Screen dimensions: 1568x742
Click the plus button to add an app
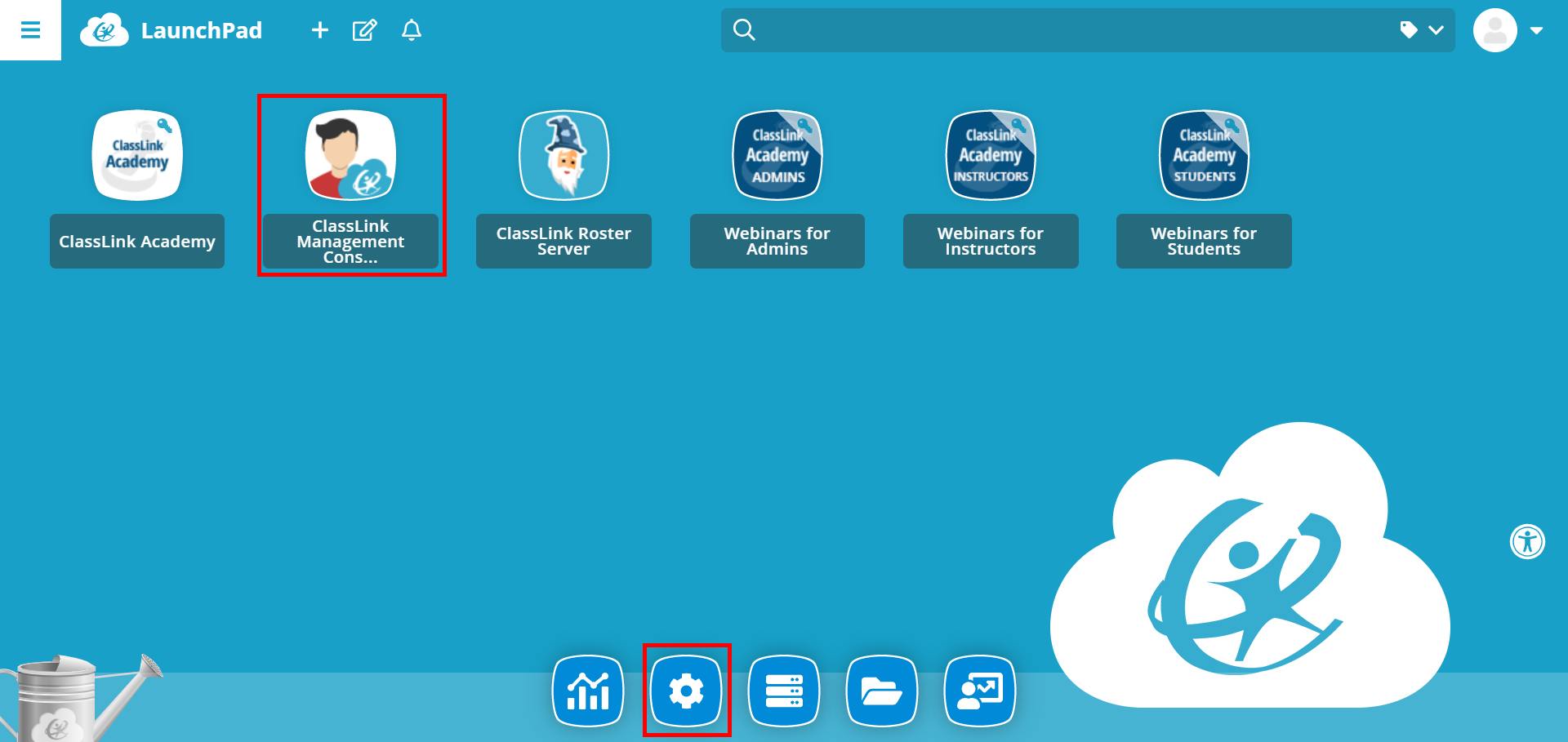tap(319, 30)
